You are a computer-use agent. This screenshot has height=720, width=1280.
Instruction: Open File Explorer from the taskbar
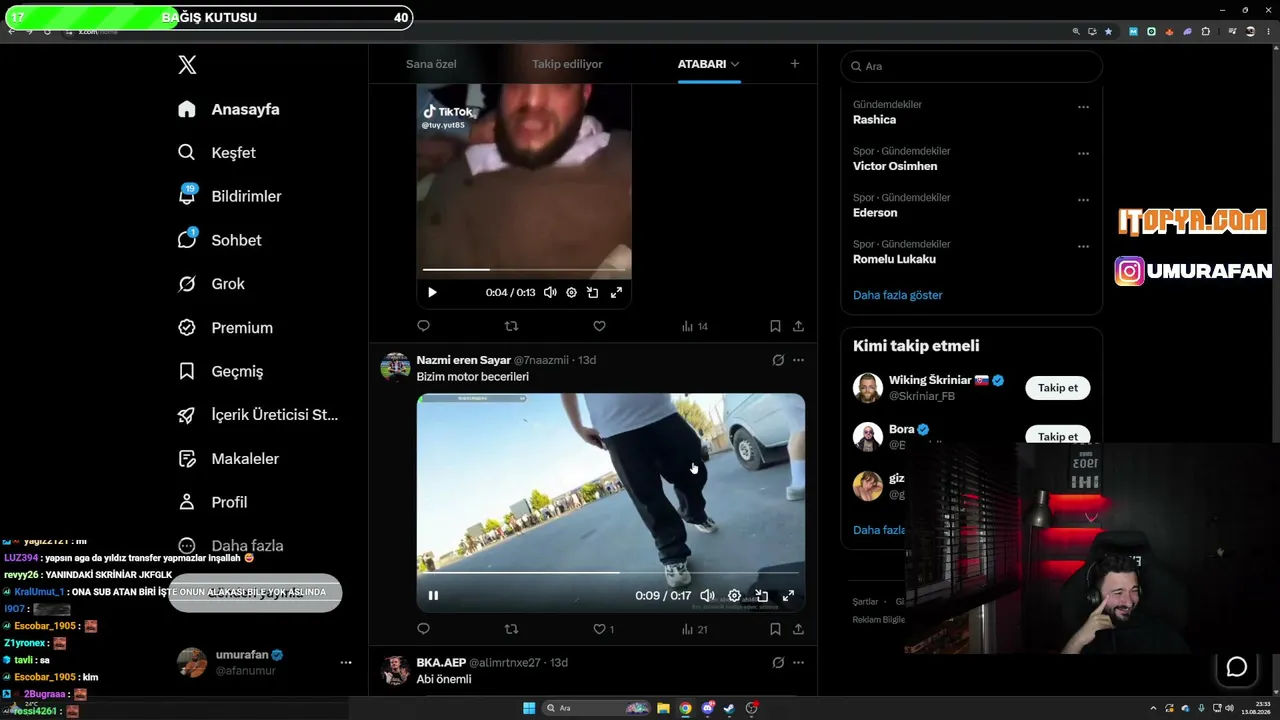[663, 708]
